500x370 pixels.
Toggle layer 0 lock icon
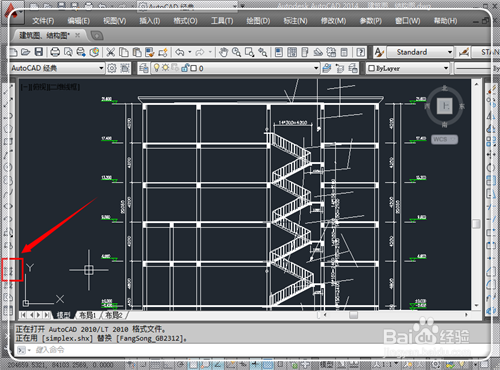tap(185, 68)
